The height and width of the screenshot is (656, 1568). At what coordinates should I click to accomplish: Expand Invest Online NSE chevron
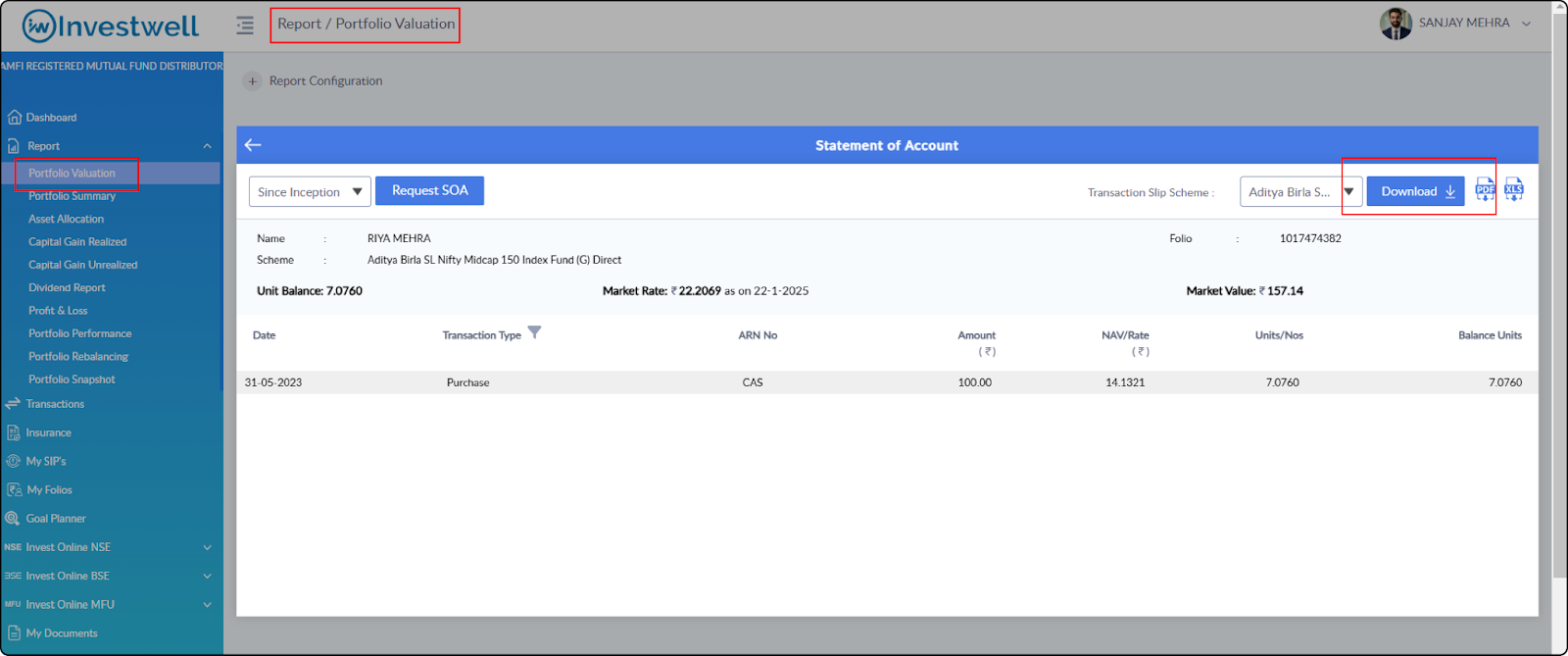(x=207, y=547)
